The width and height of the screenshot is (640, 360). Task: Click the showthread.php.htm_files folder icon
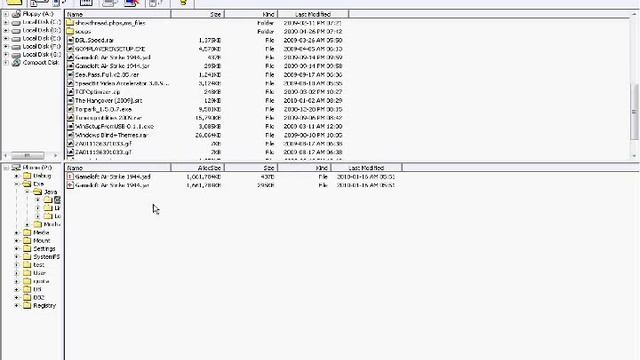70,23
